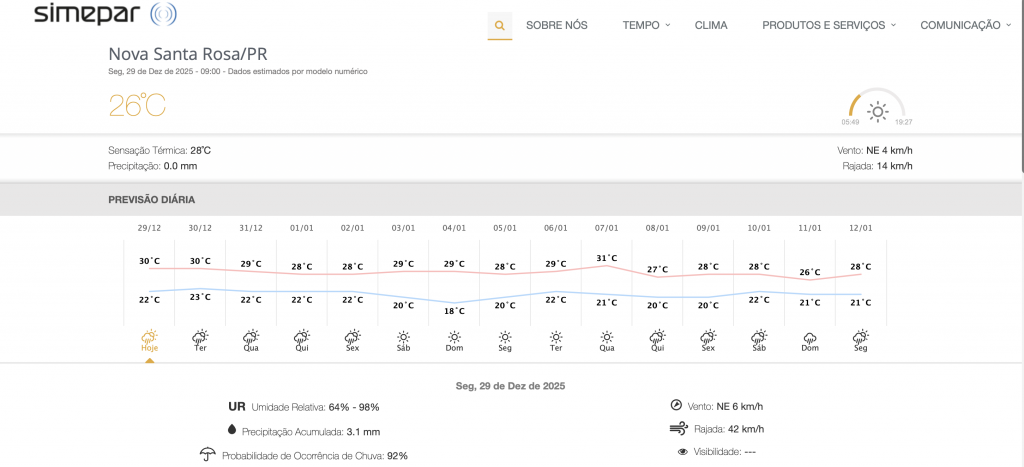The width and height of the screenshot is (1024, 467).
Task: Choose the Qua 31/12 rain icon
Action: pyautogui.click(x=251, y=337)
